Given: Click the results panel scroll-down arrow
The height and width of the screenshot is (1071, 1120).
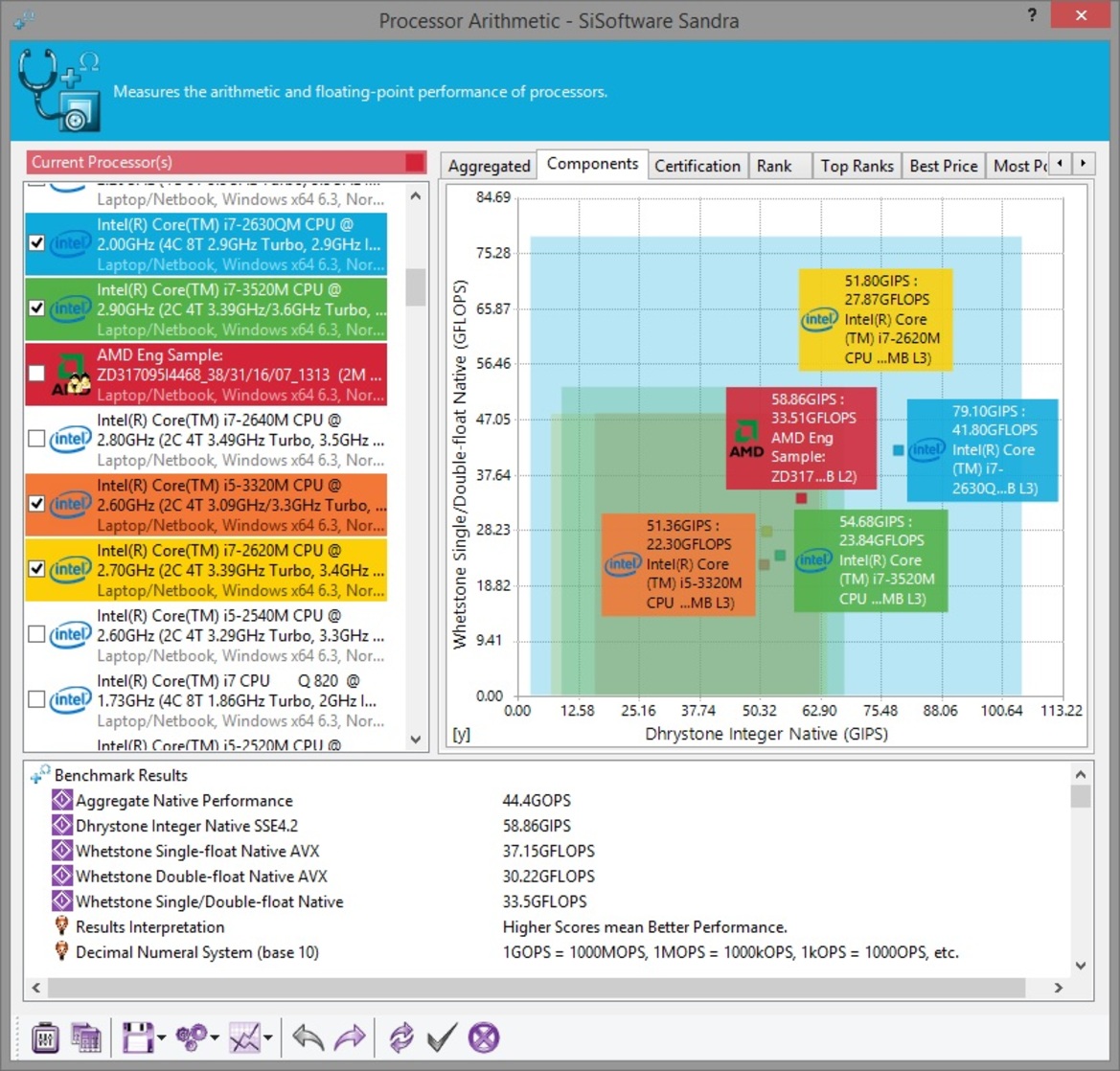Looking at the screenshot, I should 1081,966.
